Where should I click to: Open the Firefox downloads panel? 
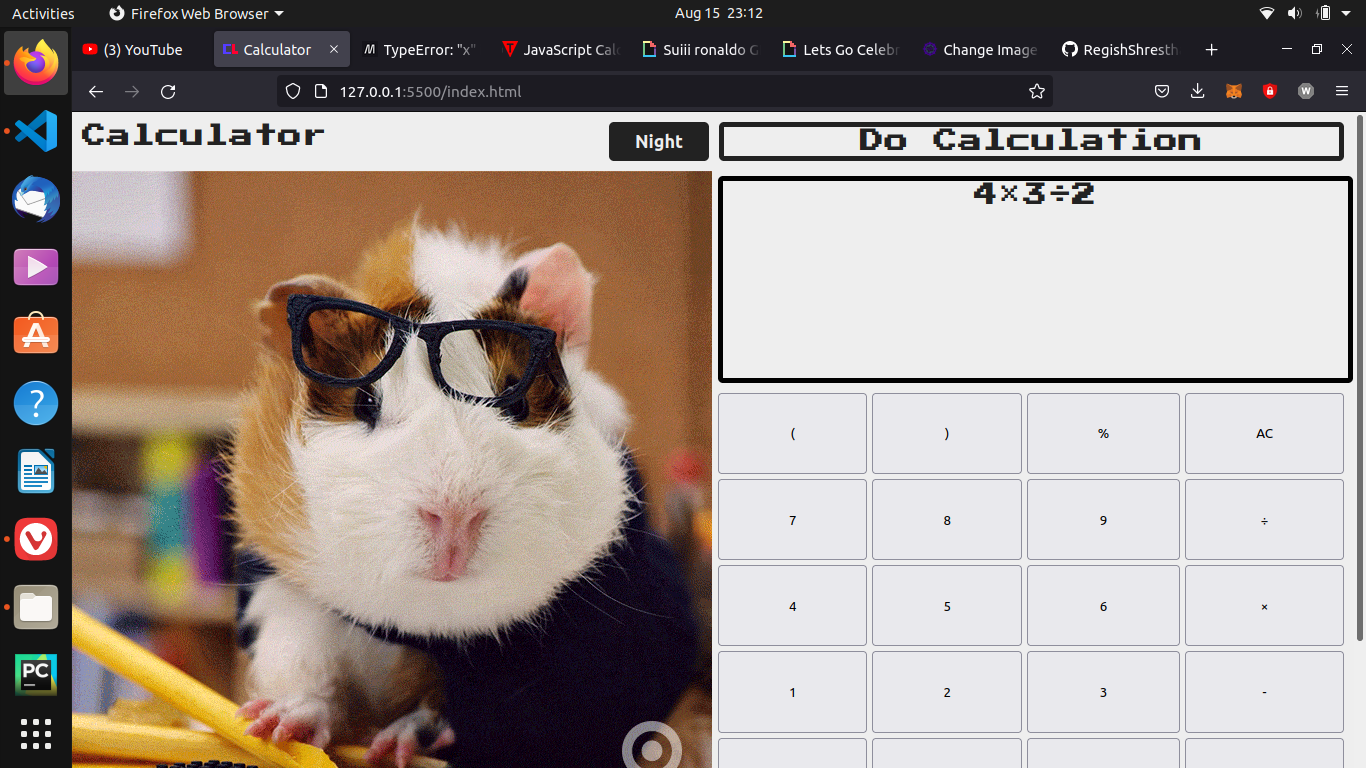click(1198, 92)
